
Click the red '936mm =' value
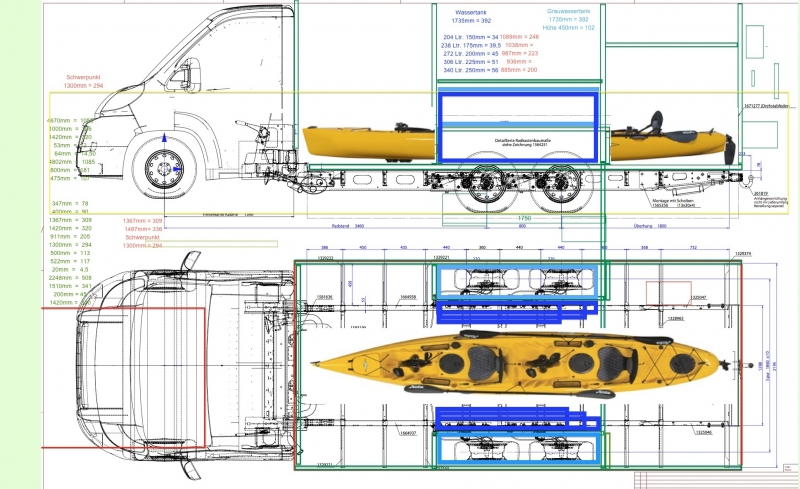tap(519, 61)
